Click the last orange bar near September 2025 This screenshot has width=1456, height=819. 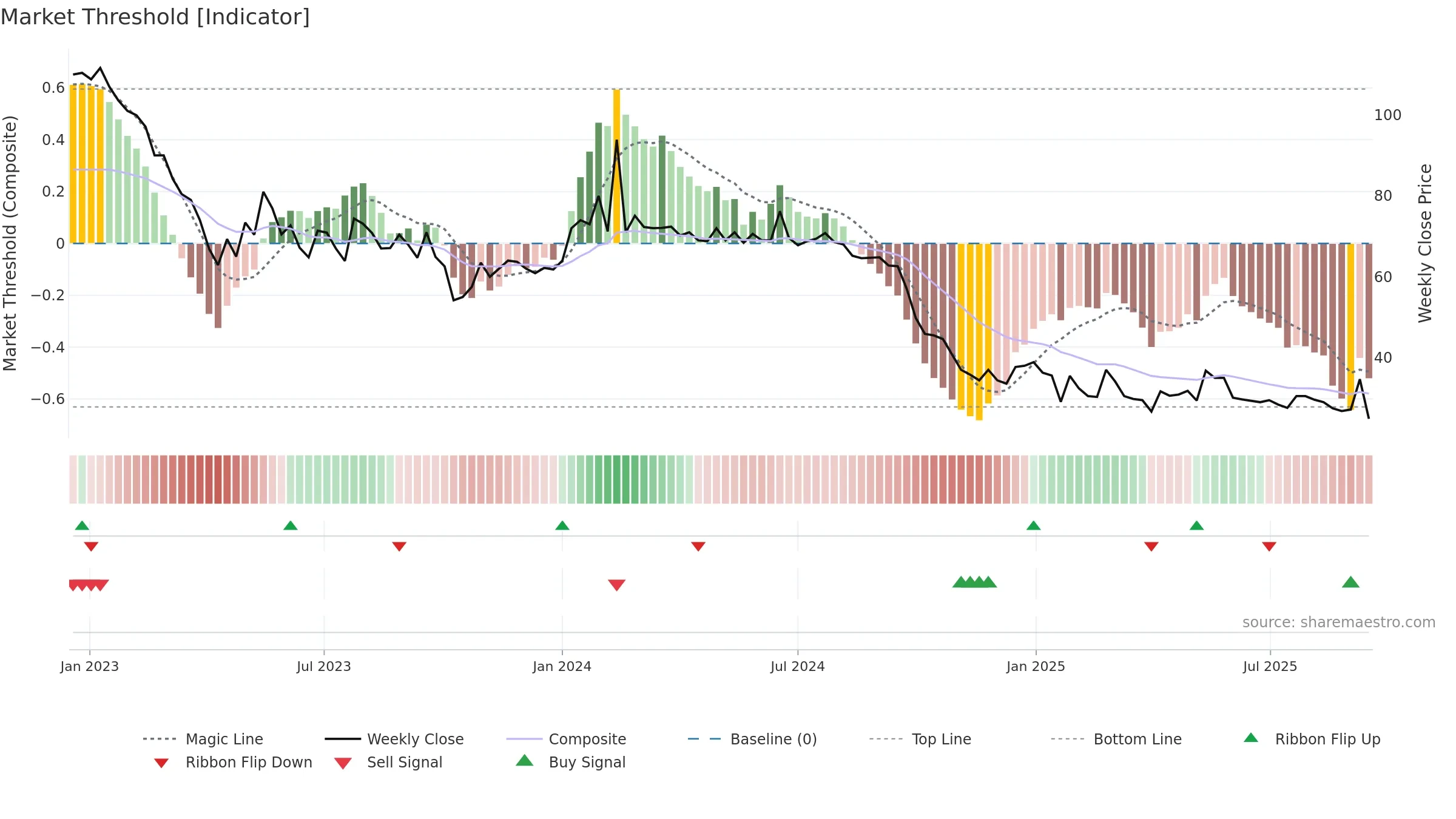click(x=1350, y=326)
